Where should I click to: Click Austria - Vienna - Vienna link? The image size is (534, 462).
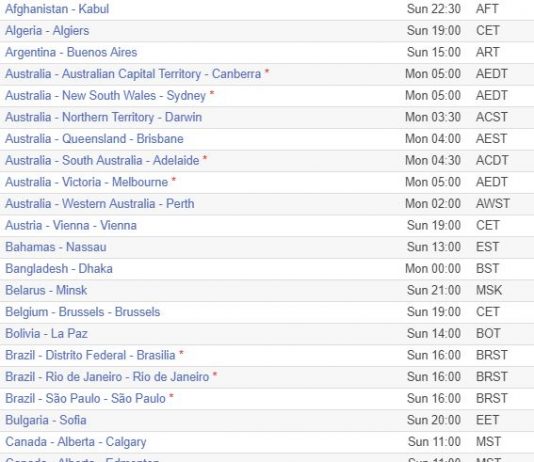tap(71, 225)
